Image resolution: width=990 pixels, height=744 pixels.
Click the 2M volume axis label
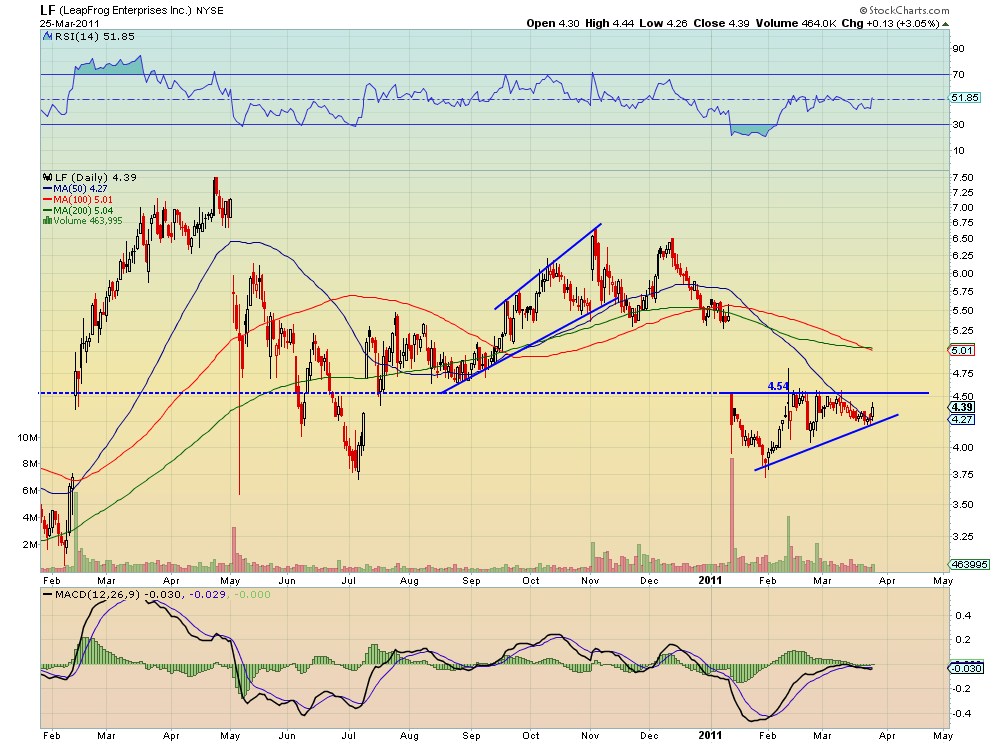point(30,544)
